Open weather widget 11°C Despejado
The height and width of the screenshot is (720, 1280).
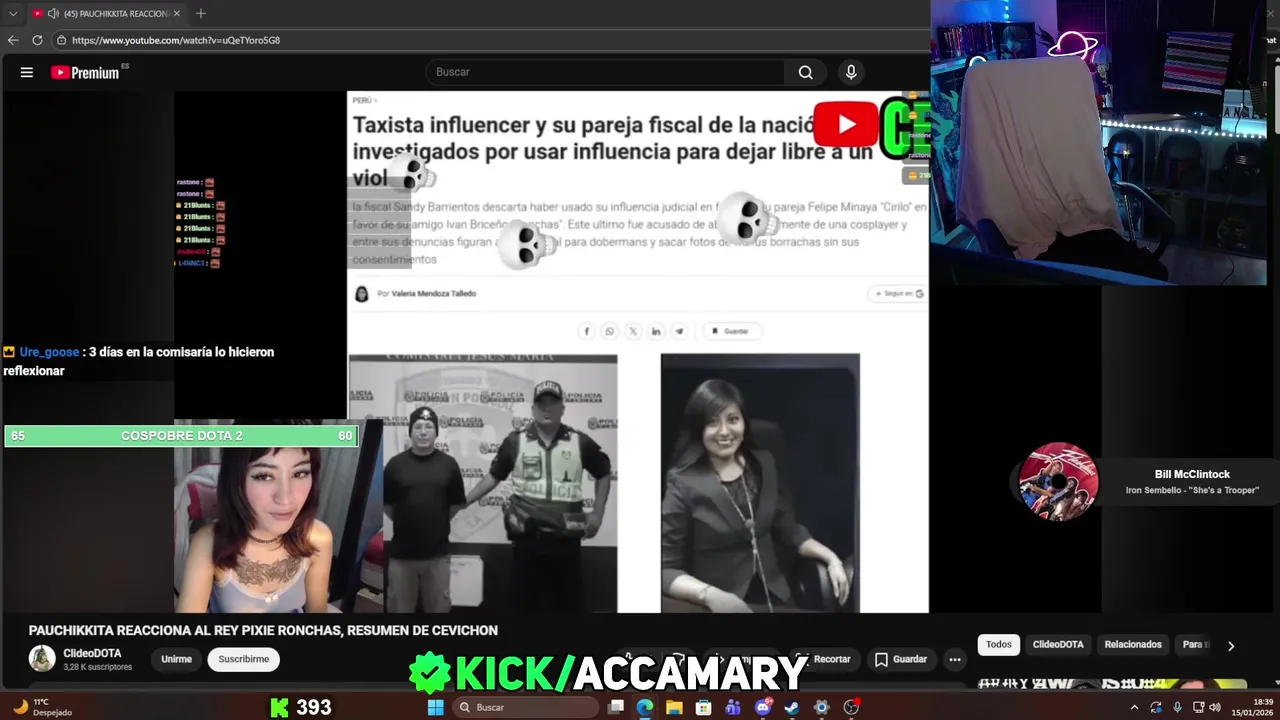pyautogui.click(x=43, y=707)
